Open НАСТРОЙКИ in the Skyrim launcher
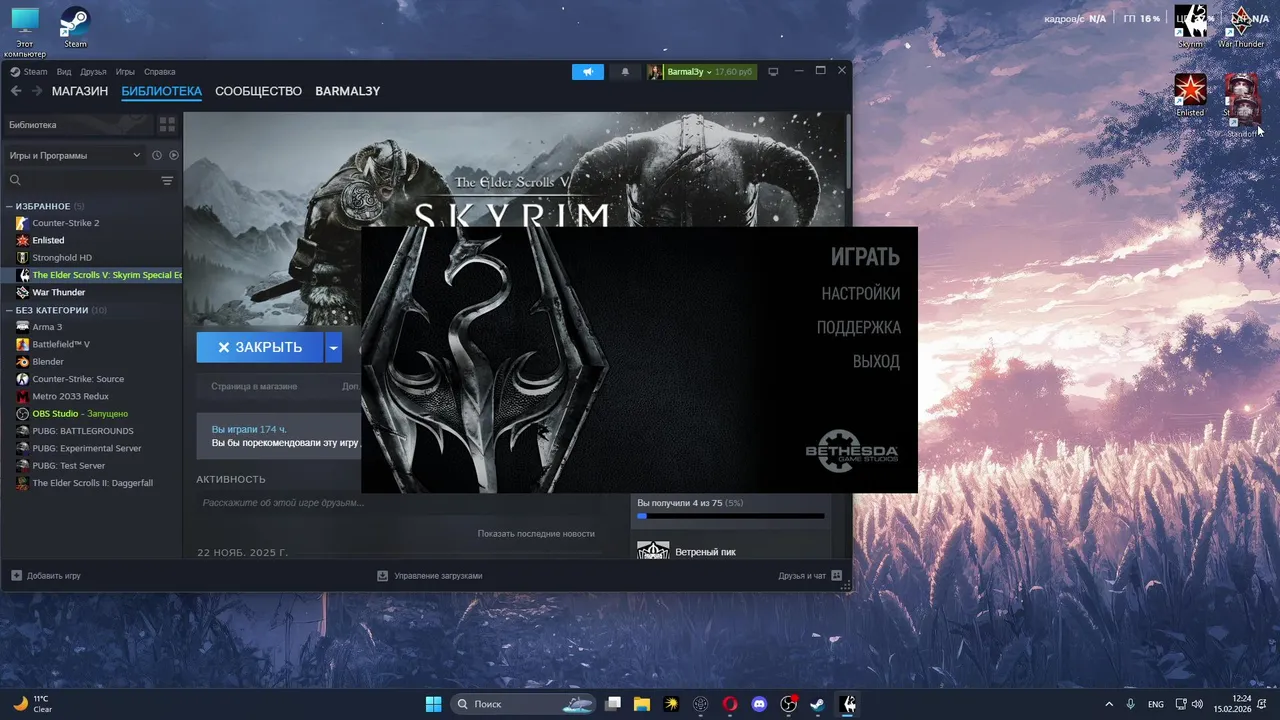This screenshot has width=1280, height=720. click(x=861, y=293)
